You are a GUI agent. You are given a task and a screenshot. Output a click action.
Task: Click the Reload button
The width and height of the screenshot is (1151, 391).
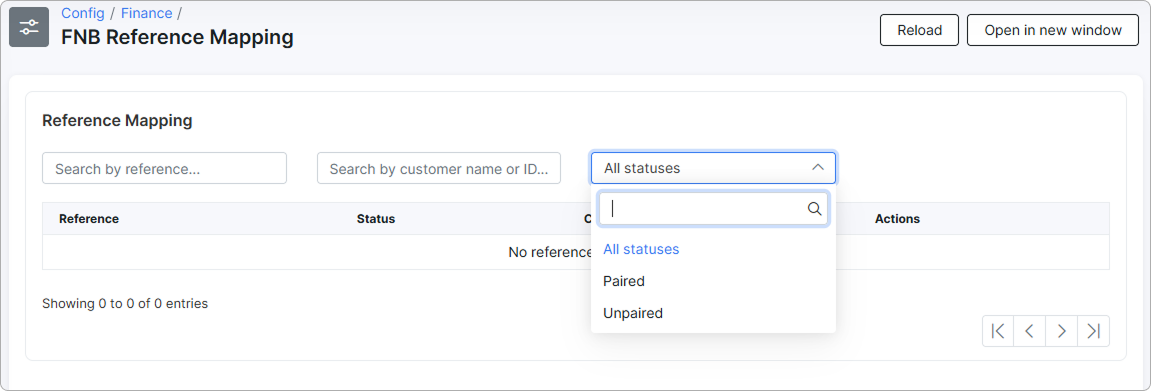(x=920, y=30)
